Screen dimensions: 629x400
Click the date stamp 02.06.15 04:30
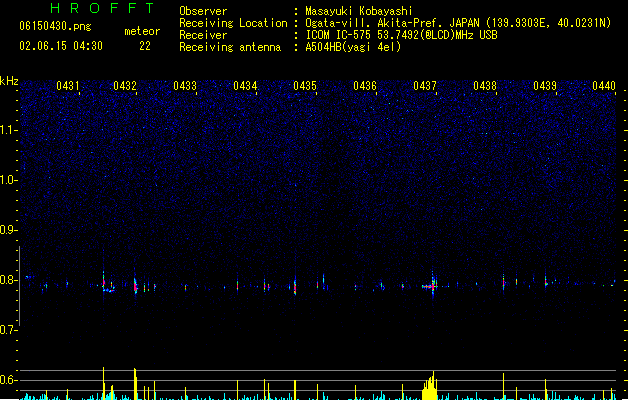point(61,46)
